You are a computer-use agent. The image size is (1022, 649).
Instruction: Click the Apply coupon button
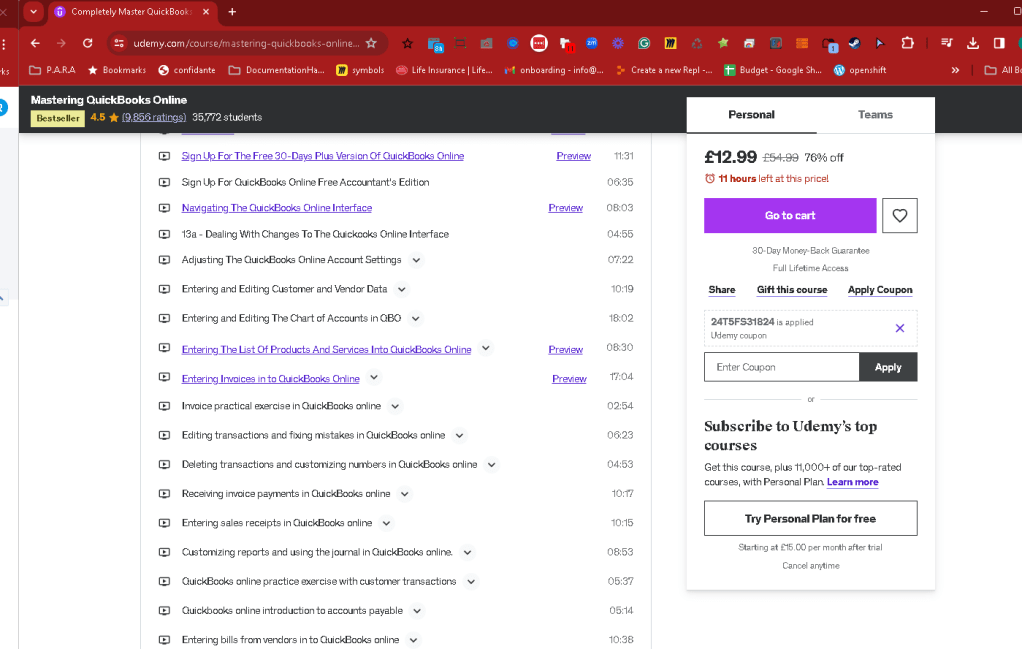coord(888,368)
